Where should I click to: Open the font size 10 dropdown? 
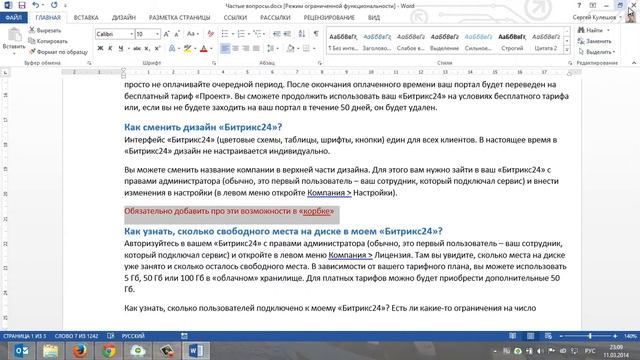pyautogui.click(x=158, y=34)
